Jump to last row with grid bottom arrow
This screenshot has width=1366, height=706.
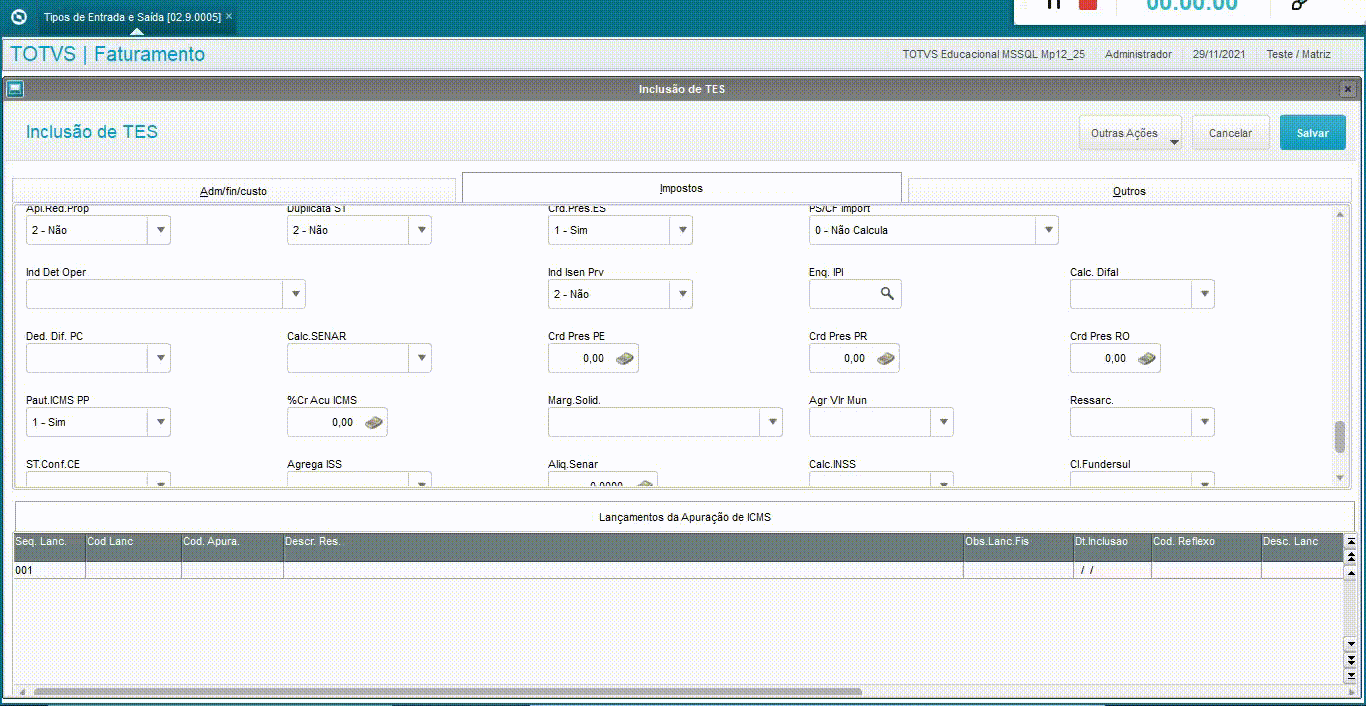pos(1351,675)
